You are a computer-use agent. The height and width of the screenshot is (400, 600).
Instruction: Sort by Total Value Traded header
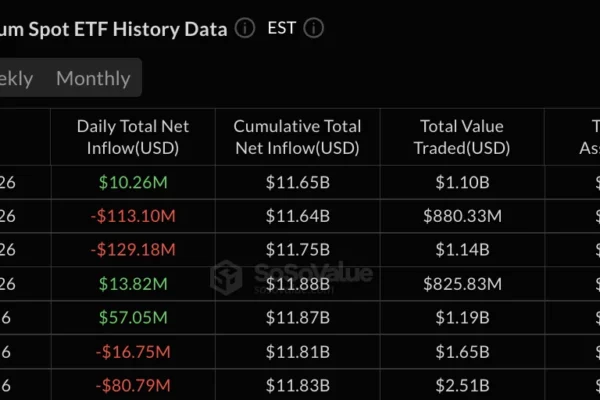(x=462, y=138)
